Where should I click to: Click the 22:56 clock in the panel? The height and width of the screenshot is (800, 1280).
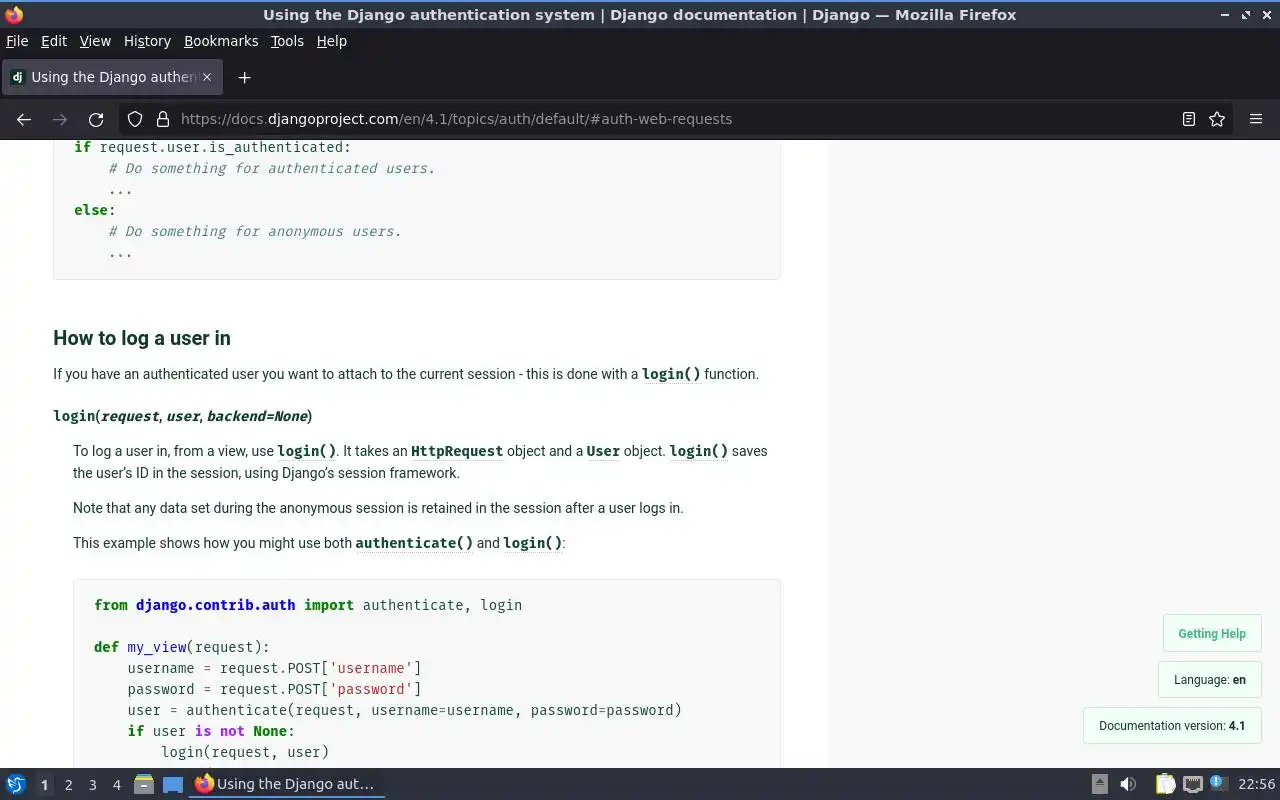1256,785
